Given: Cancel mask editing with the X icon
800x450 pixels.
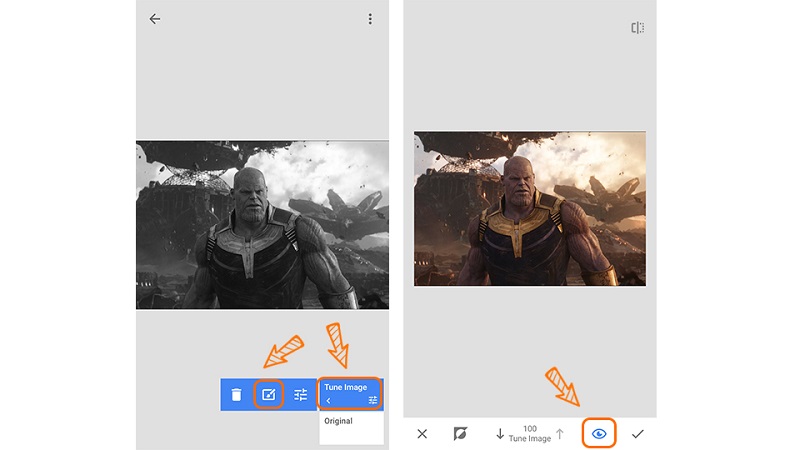Looking at the screenshot, I should click(x=422, y=434).
